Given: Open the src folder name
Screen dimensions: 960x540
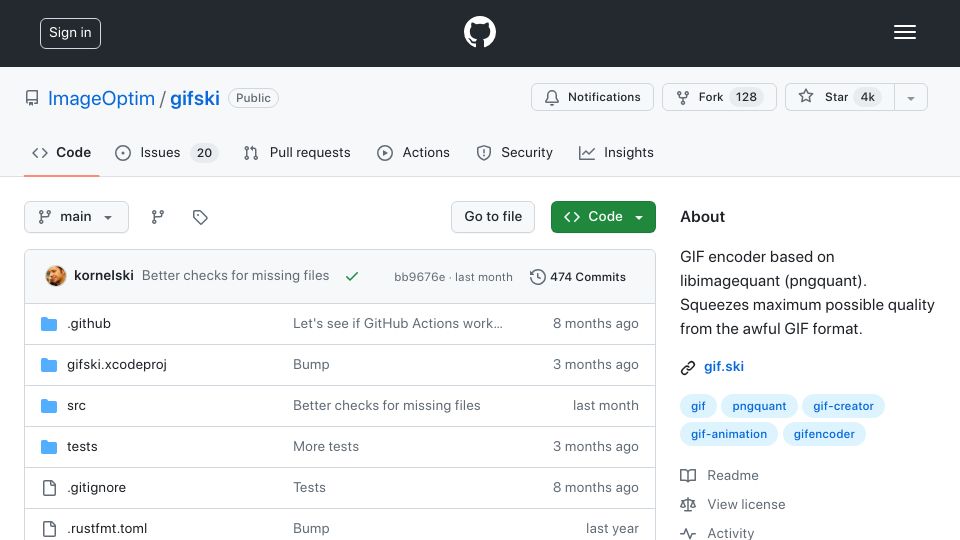Looking at the screenshot, I should [76, 405].
